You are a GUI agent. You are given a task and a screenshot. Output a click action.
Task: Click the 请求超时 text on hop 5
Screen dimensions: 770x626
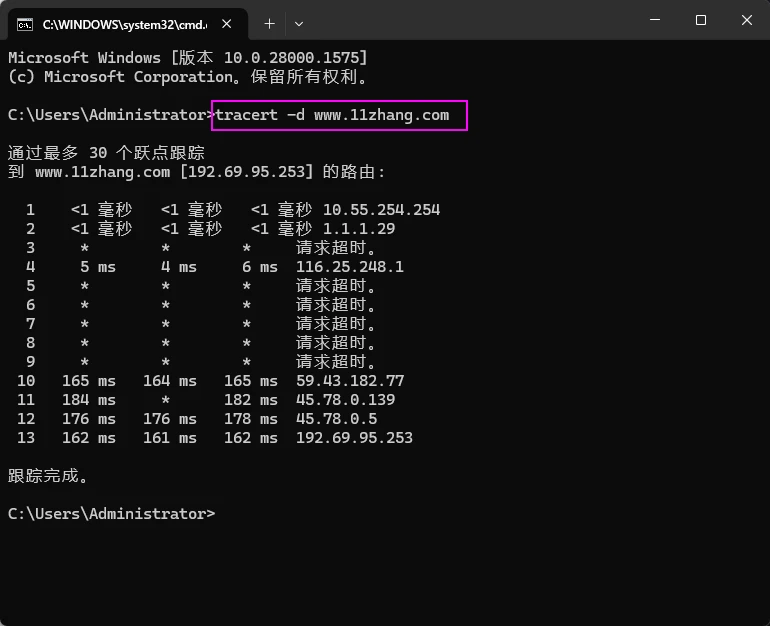click(x=336, y=286)
